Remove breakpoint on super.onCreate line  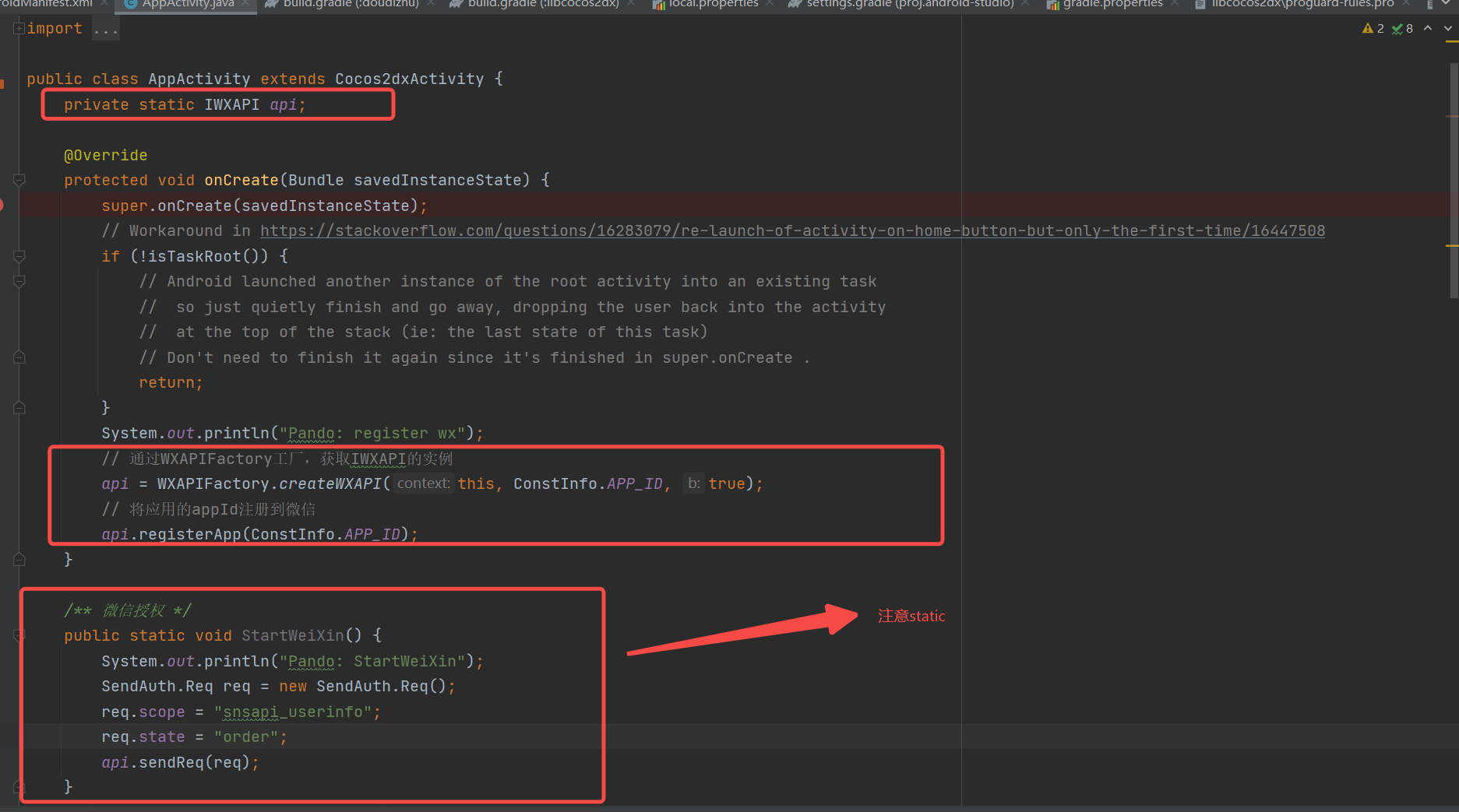(x=2, y=206)
